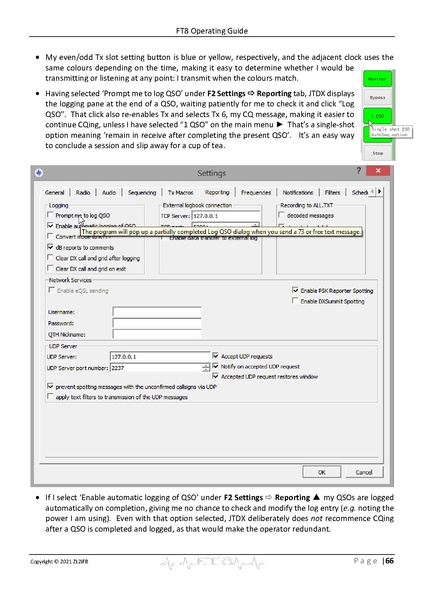Click the 'QTH Nickname:' label
This screenshot has height=600, width=424.
[x=67, y=334]
